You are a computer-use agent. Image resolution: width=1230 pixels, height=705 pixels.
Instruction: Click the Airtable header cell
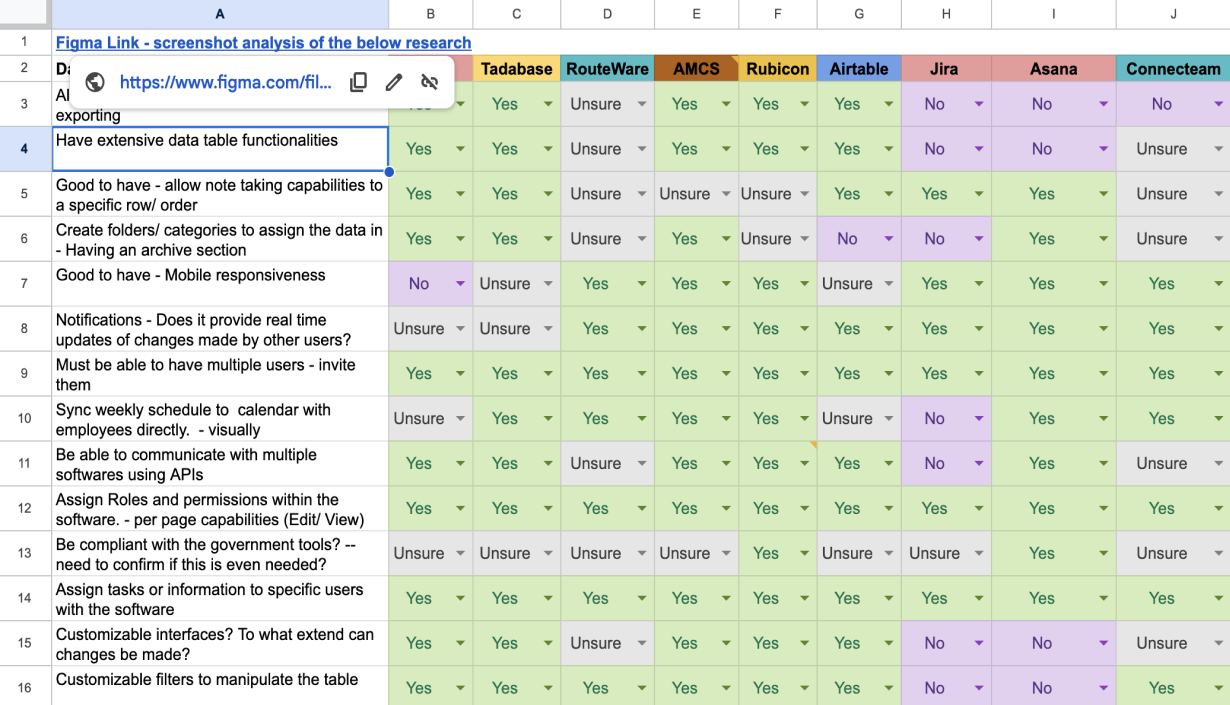pyautogui.click(x=858, y=69)
